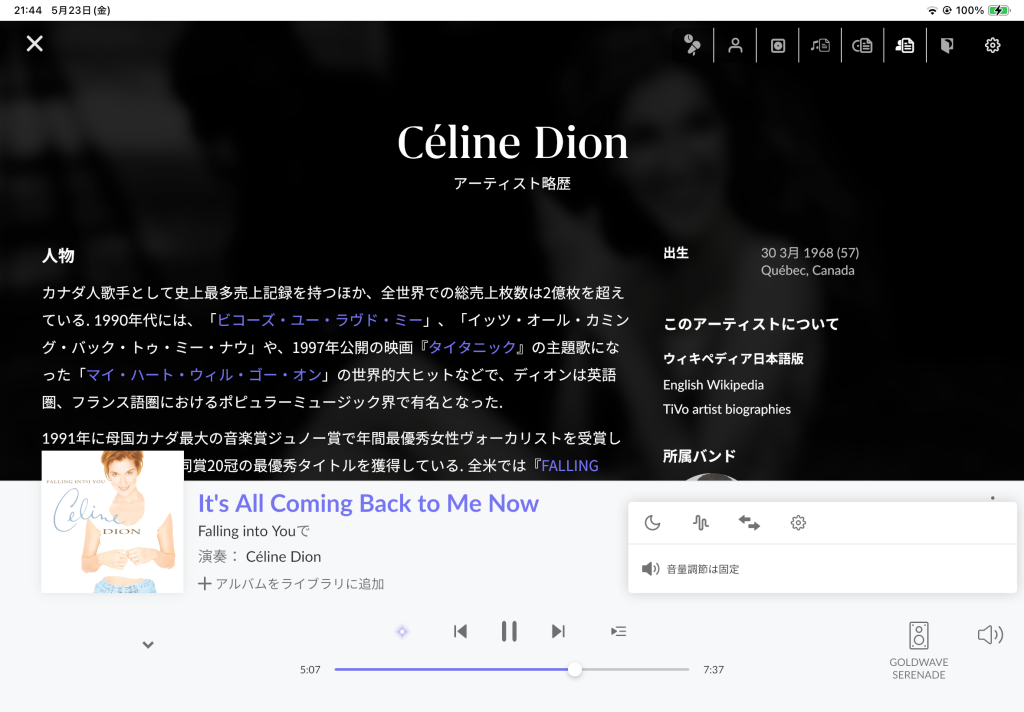The width and height of the screenshot is (1024, 712).
Task: Open the Falling into You album cover
Action: click(x=112, y=522)
